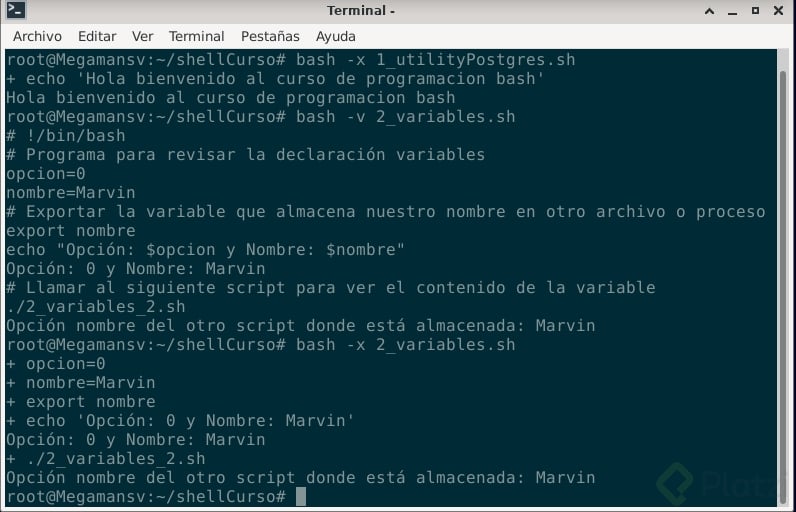Open the Terminal menu in menu bar

(196, 37)
